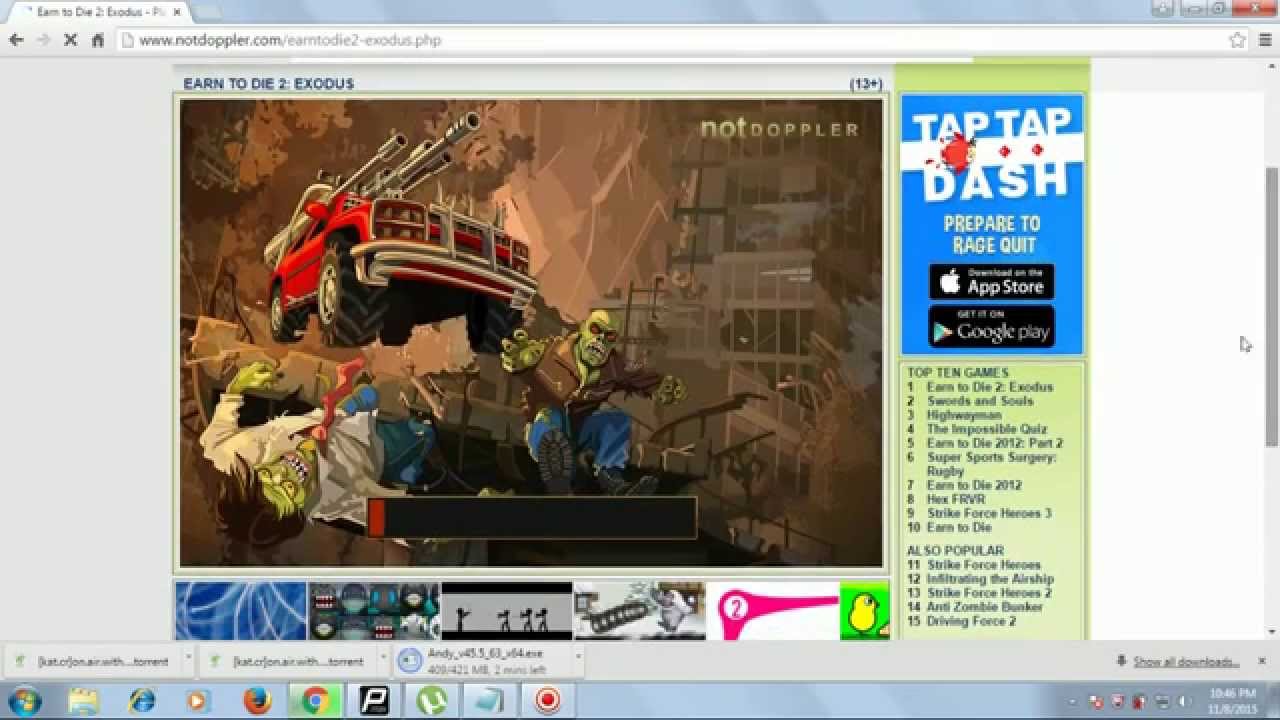Switch to Chrome on the taskbar

[316, 701]
